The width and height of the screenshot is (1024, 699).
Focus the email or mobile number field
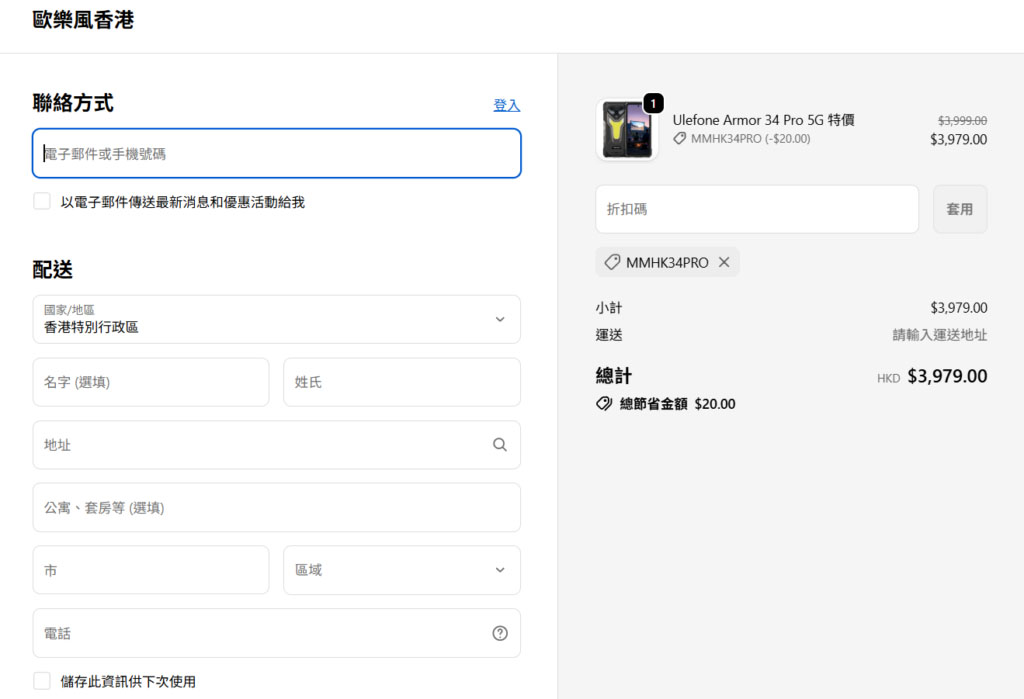pos(276,154)
